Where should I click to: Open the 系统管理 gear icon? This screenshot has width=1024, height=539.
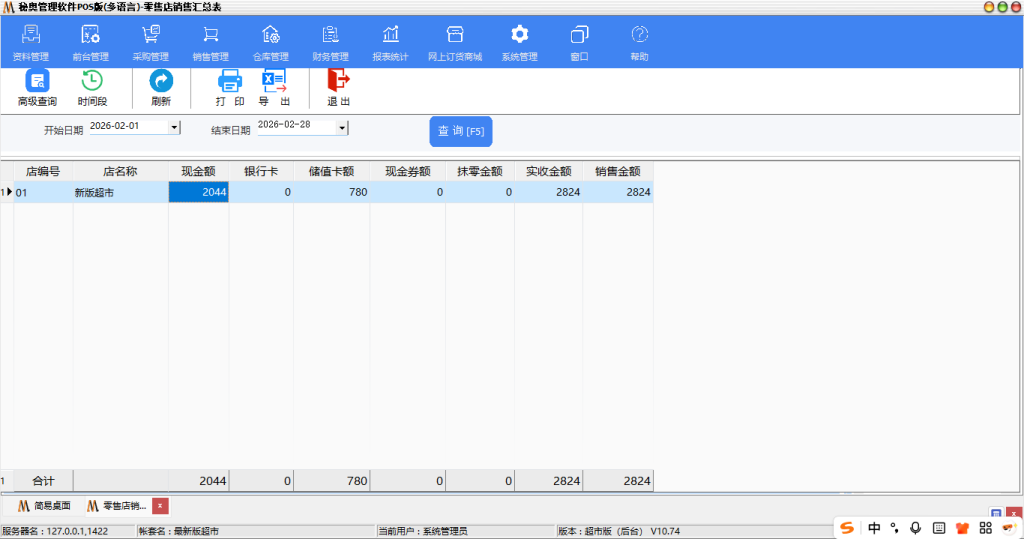519,36
